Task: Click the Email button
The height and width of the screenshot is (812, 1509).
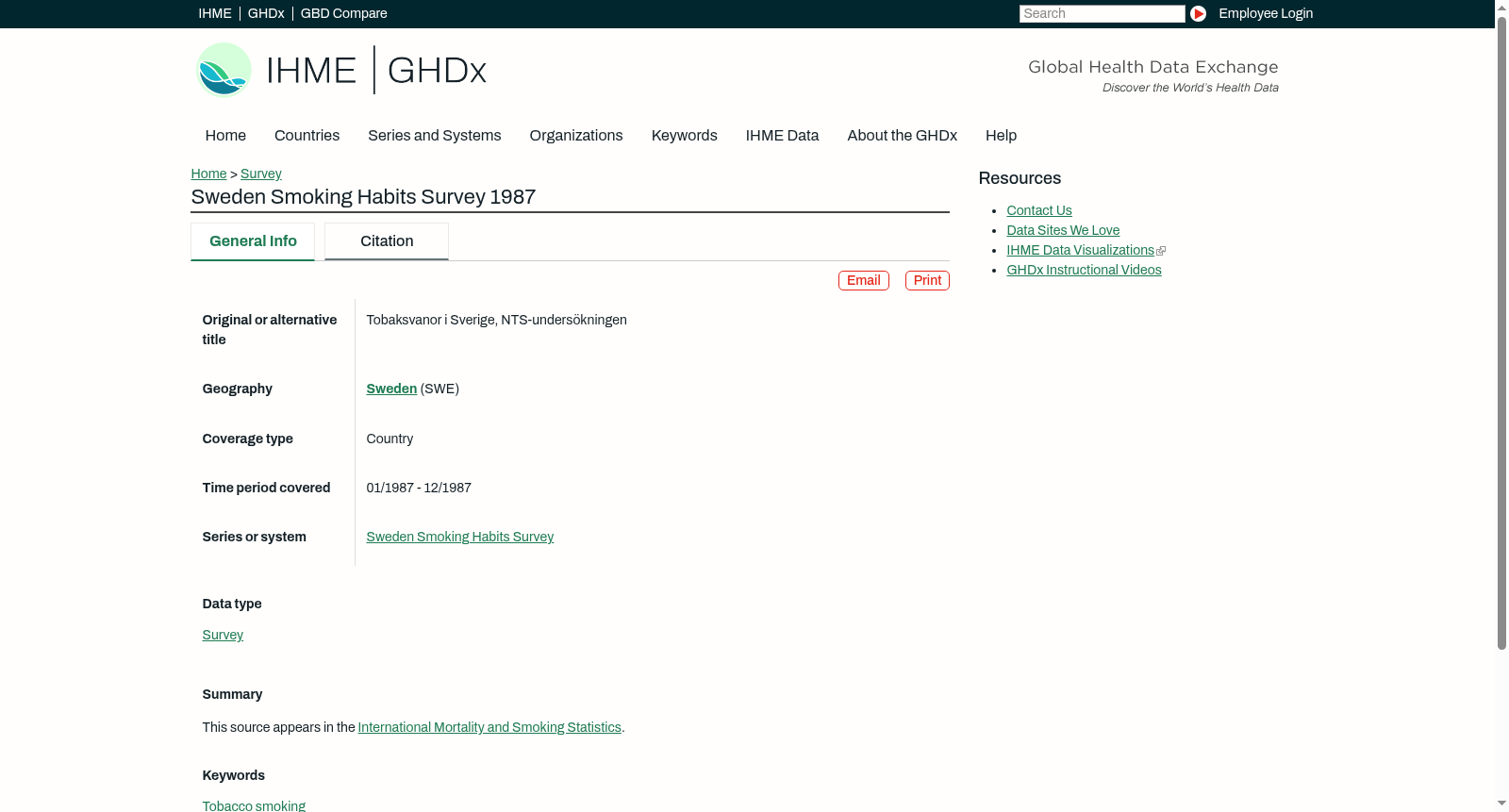Action: pos(864,281)
